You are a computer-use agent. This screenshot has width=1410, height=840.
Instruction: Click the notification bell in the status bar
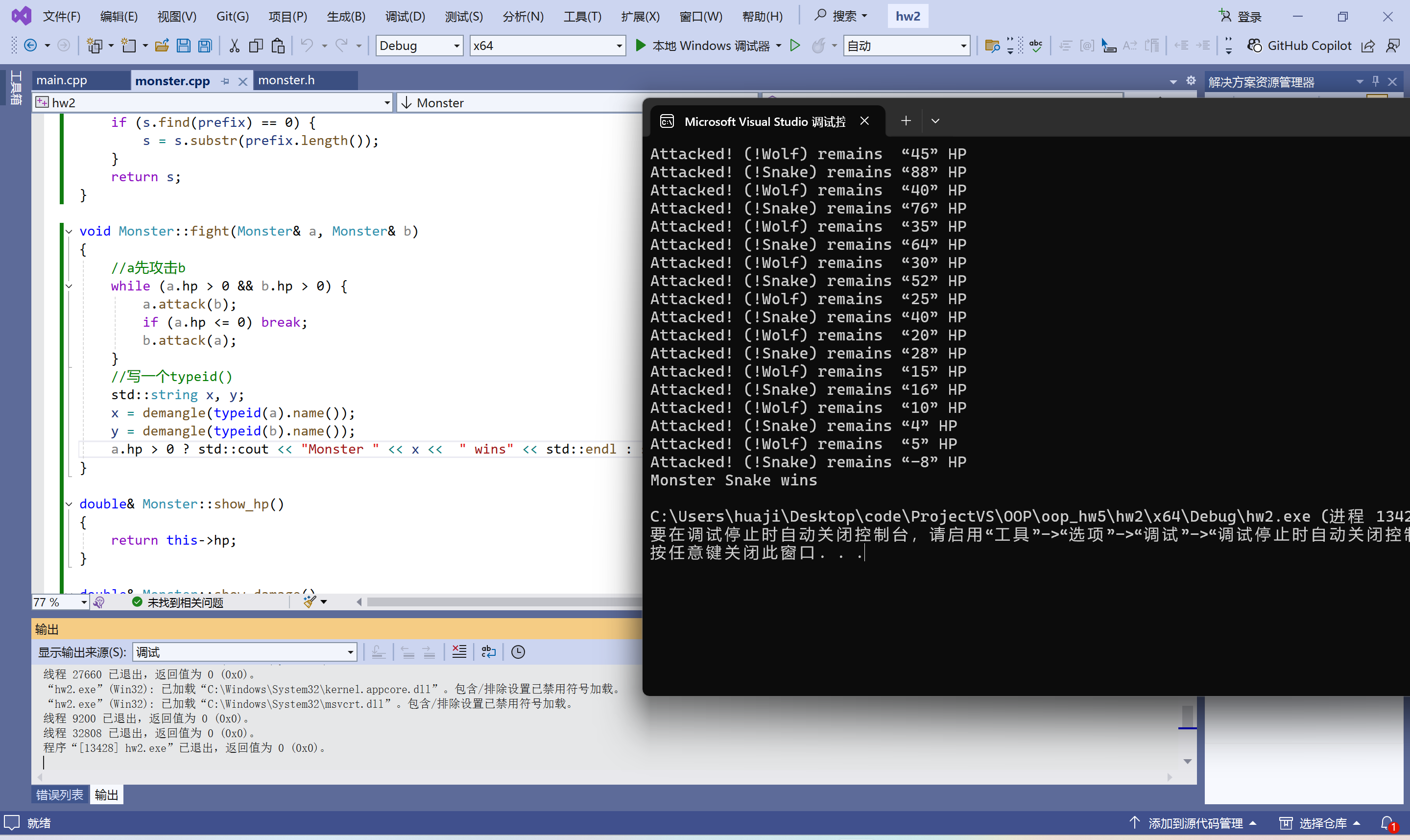pyautogui.click(x=1387, y=822)
